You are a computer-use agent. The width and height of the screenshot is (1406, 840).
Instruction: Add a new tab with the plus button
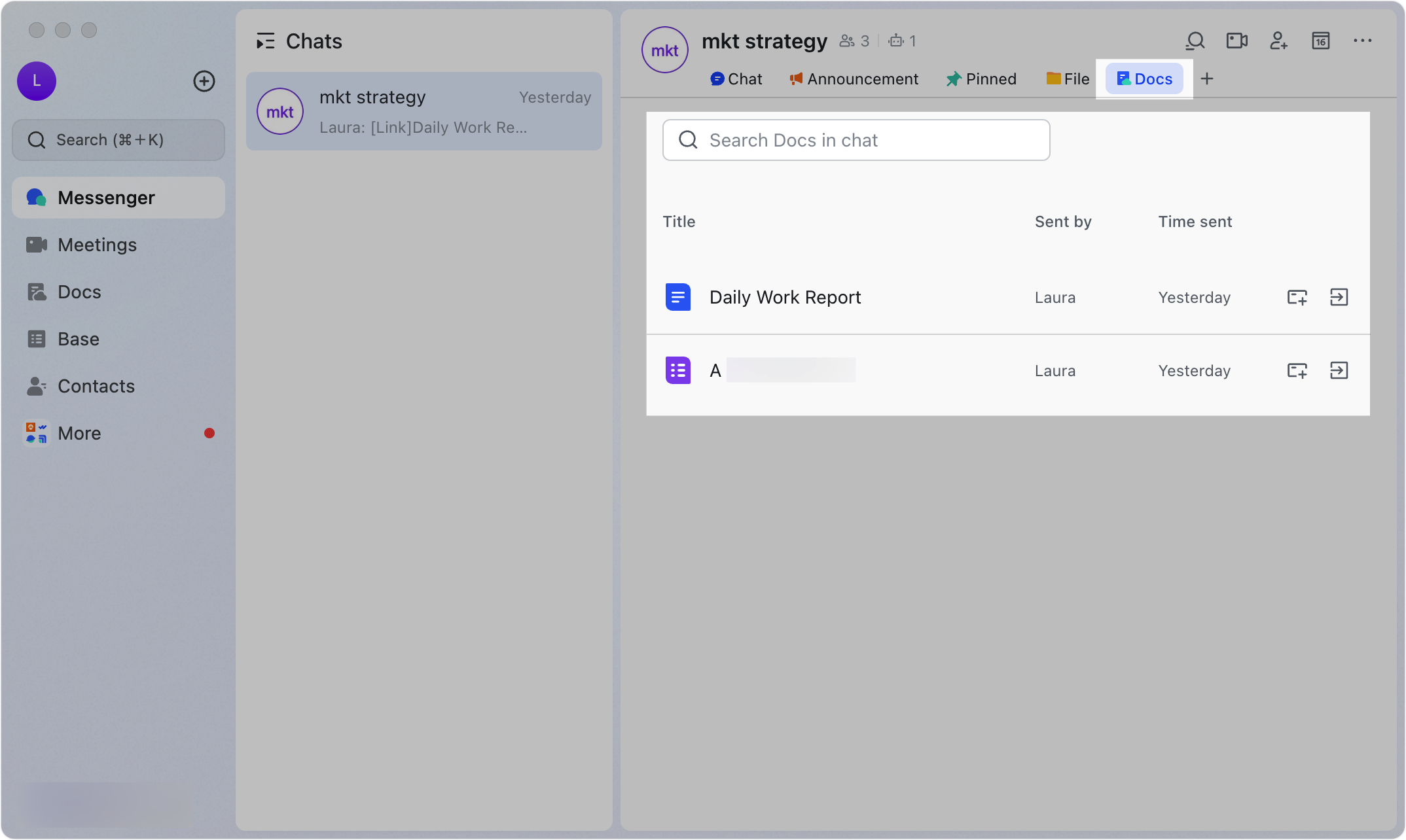tap(1207, 79)
